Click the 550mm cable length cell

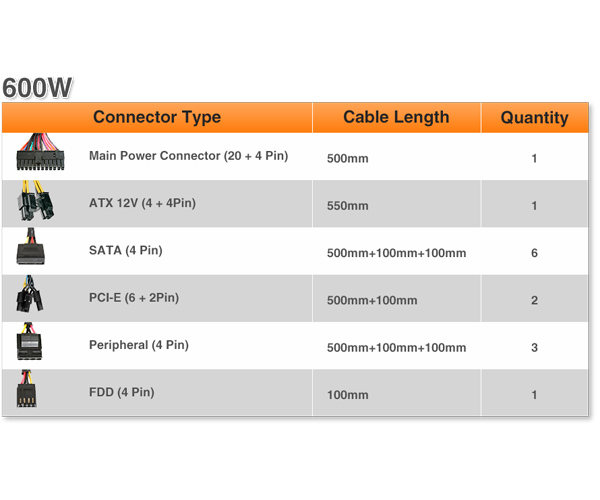(x=347, y=206)
